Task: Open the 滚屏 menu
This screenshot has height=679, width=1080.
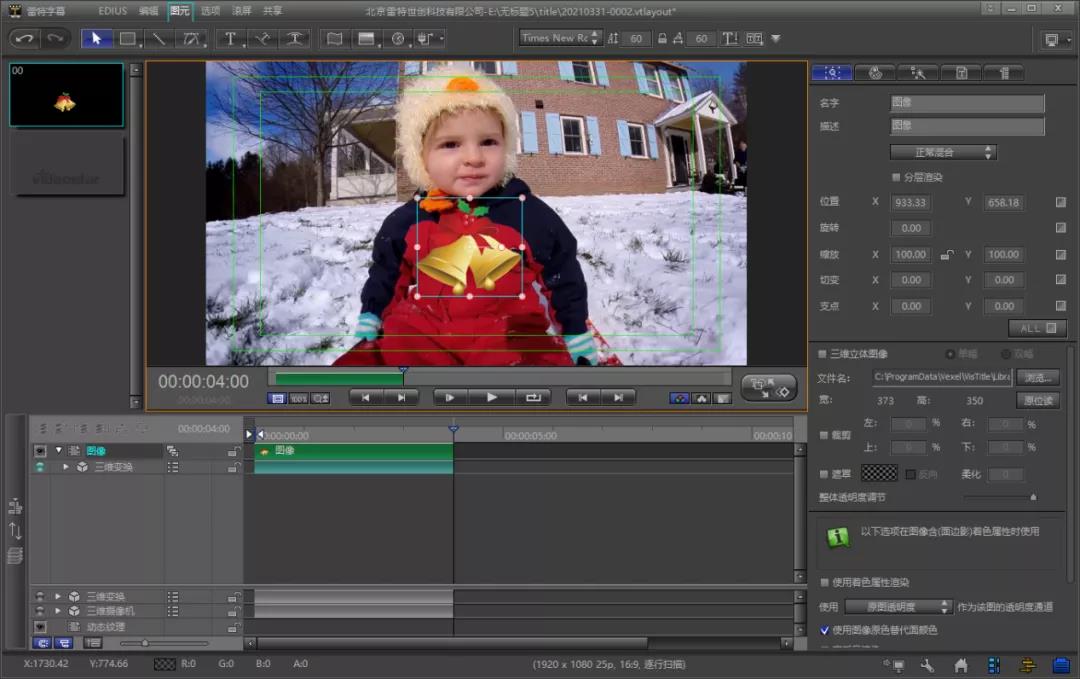Action: coord(241,11)
